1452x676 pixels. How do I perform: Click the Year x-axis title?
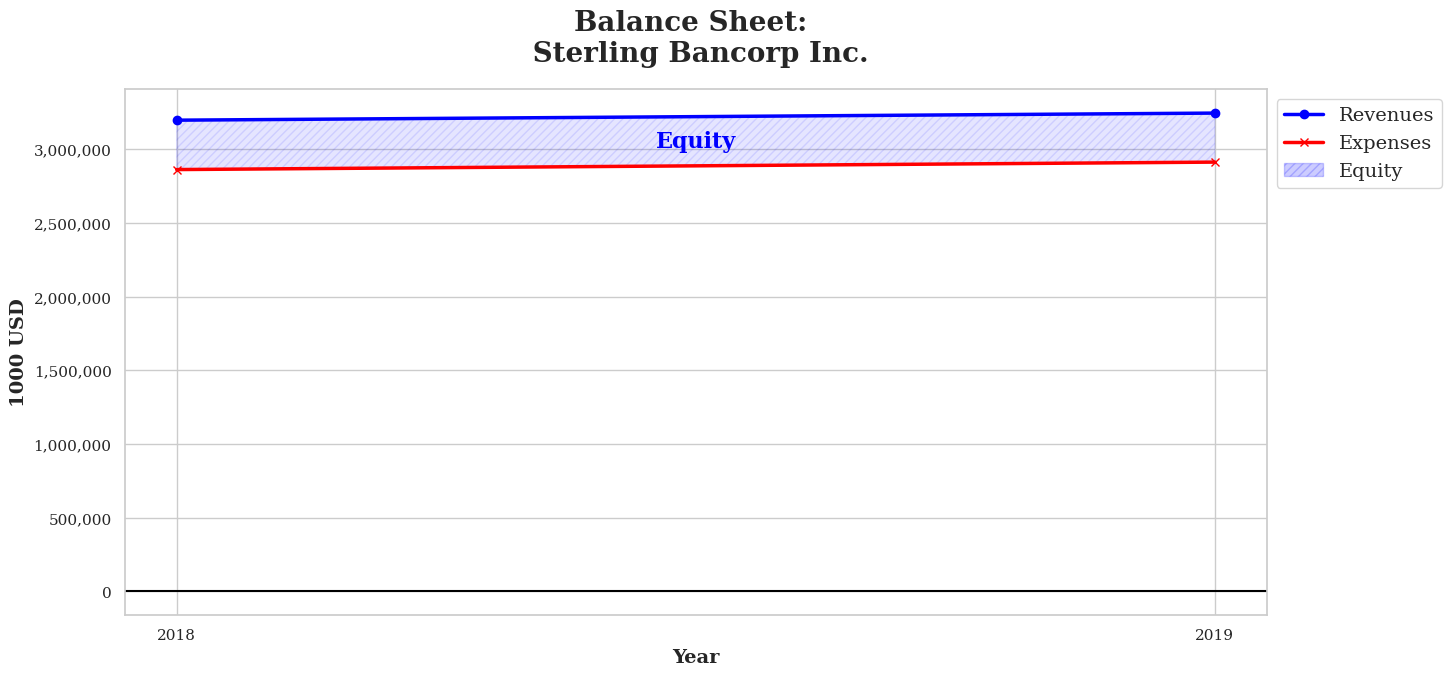(695, 657)
